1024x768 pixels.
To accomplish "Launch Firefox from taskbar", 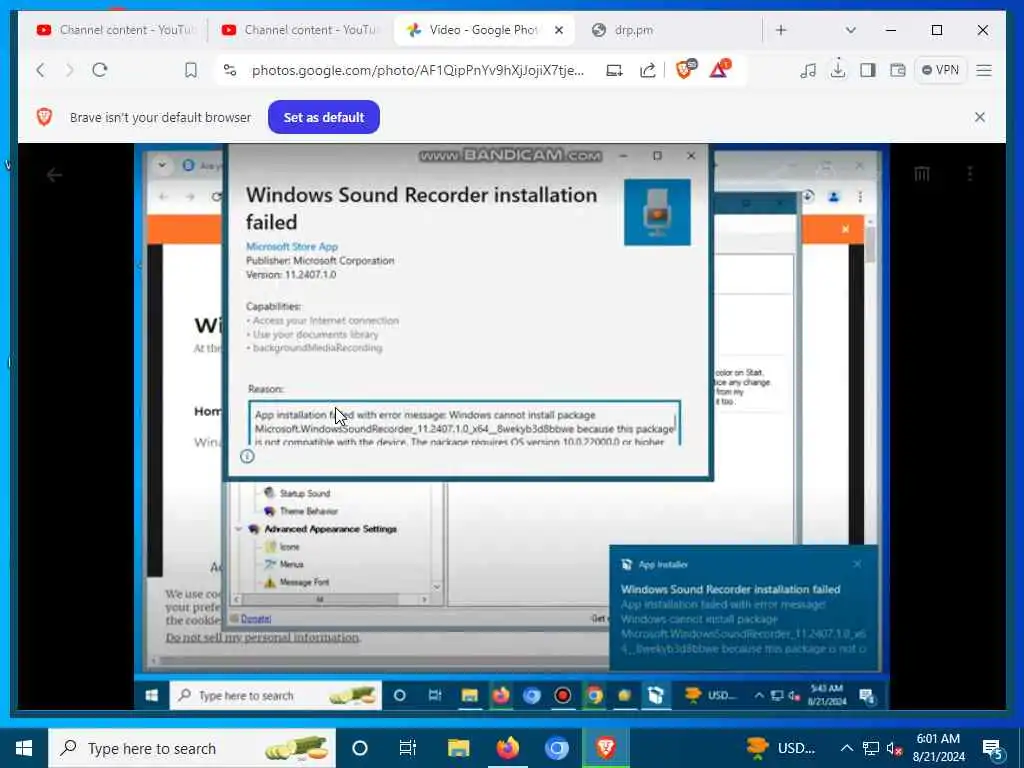I will (x=507, y=748).
